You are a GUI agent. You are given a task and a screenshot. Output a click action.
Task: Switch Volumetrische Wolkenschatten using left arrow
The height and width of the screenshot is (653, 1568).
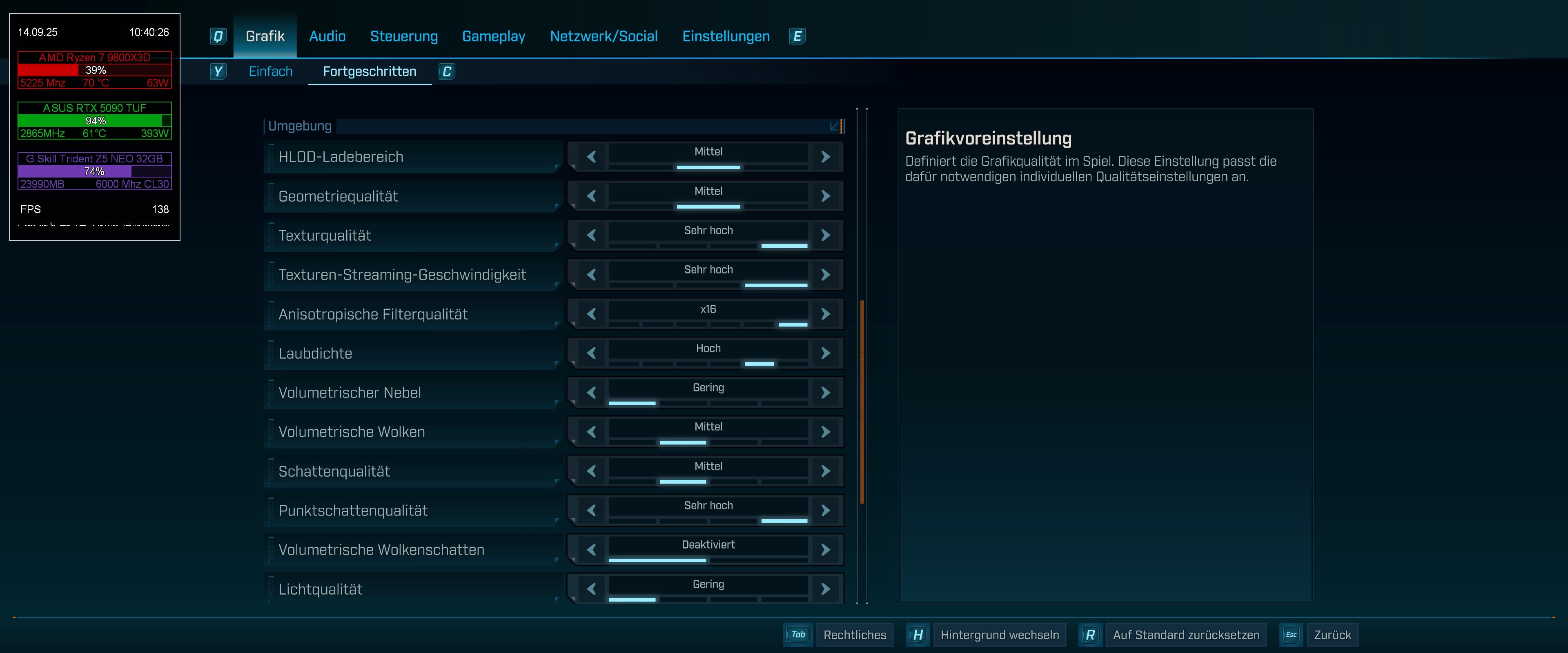591,550
